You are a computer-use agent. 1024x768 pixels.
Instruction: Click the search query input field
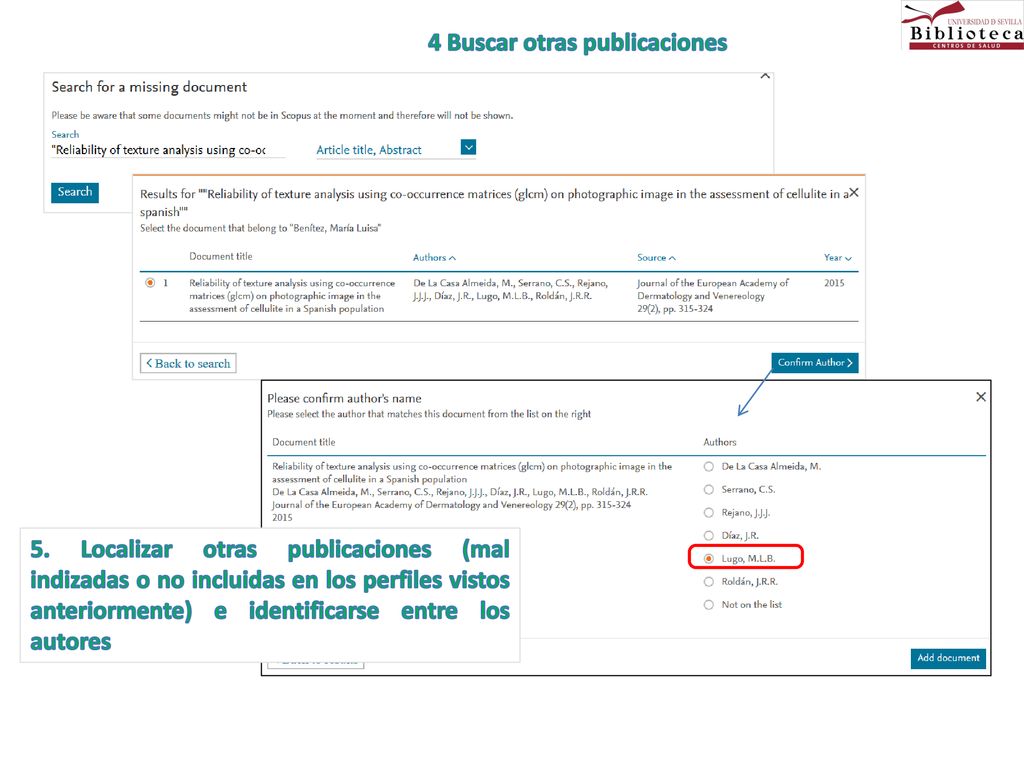168,150
